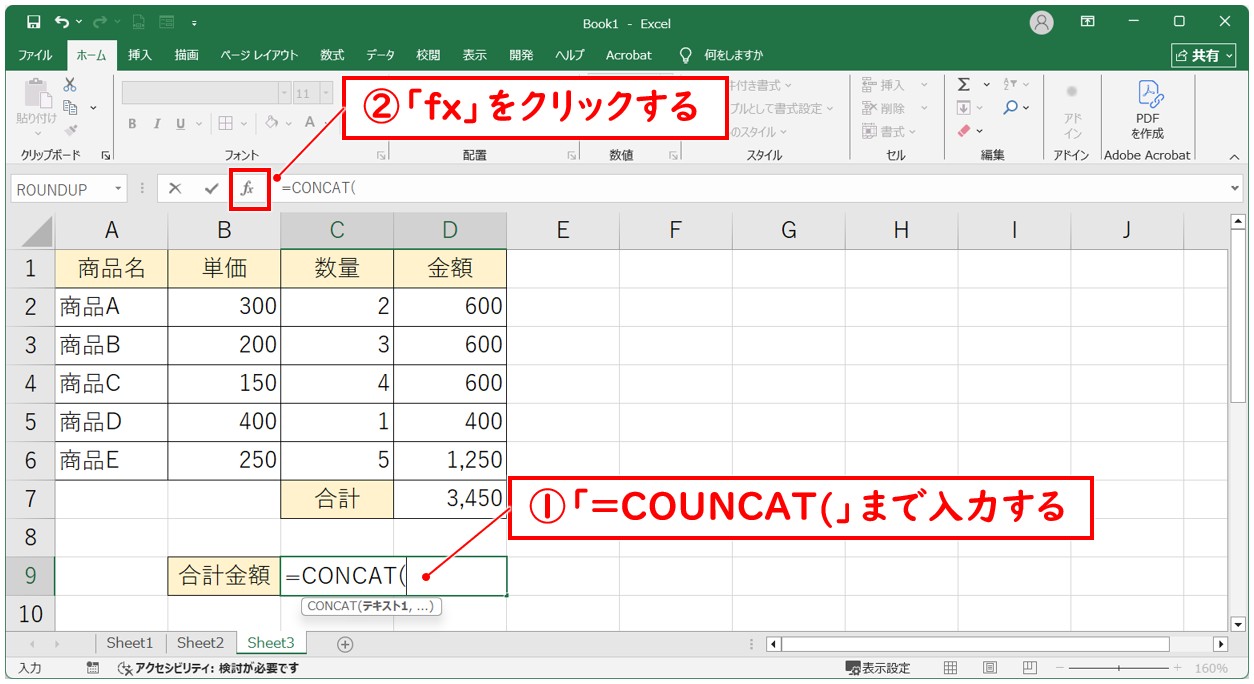Select the Clear (eraser) icon
1254x684 pixels.
click(x=963, y=128)
